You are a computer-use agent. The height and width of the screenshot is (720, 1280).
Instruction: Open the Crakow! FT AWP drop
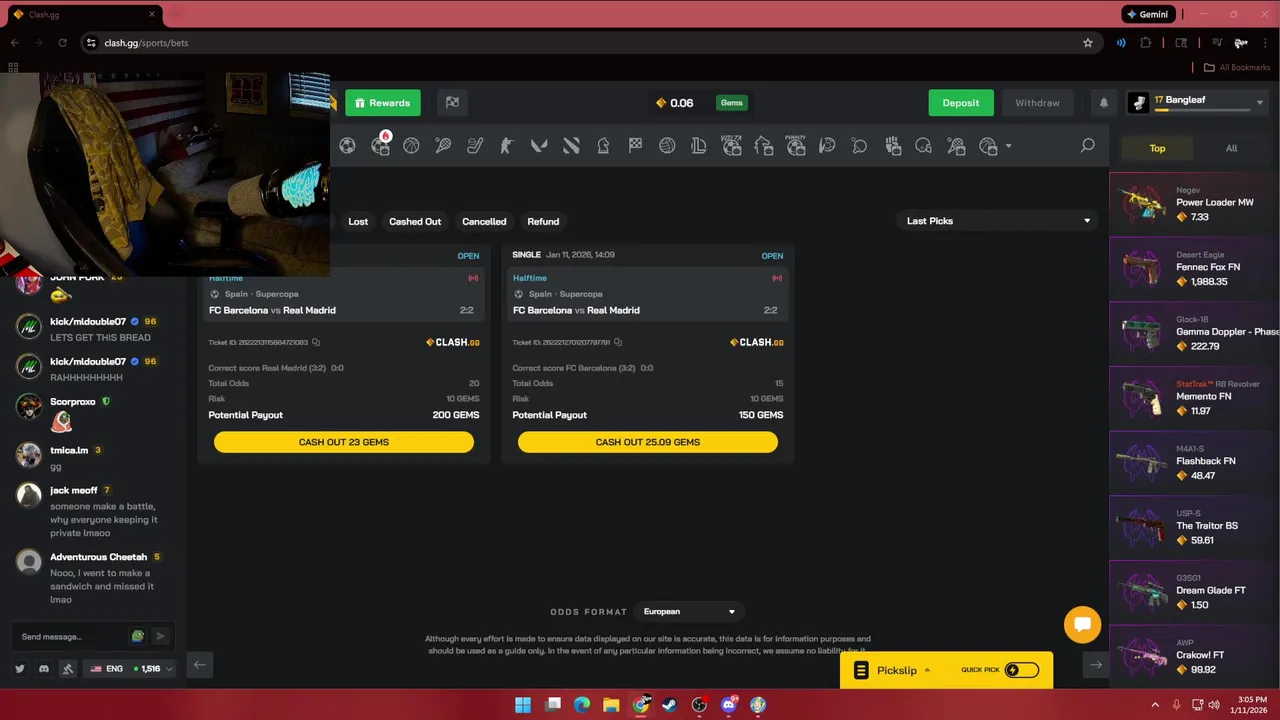pos(1195,657)
